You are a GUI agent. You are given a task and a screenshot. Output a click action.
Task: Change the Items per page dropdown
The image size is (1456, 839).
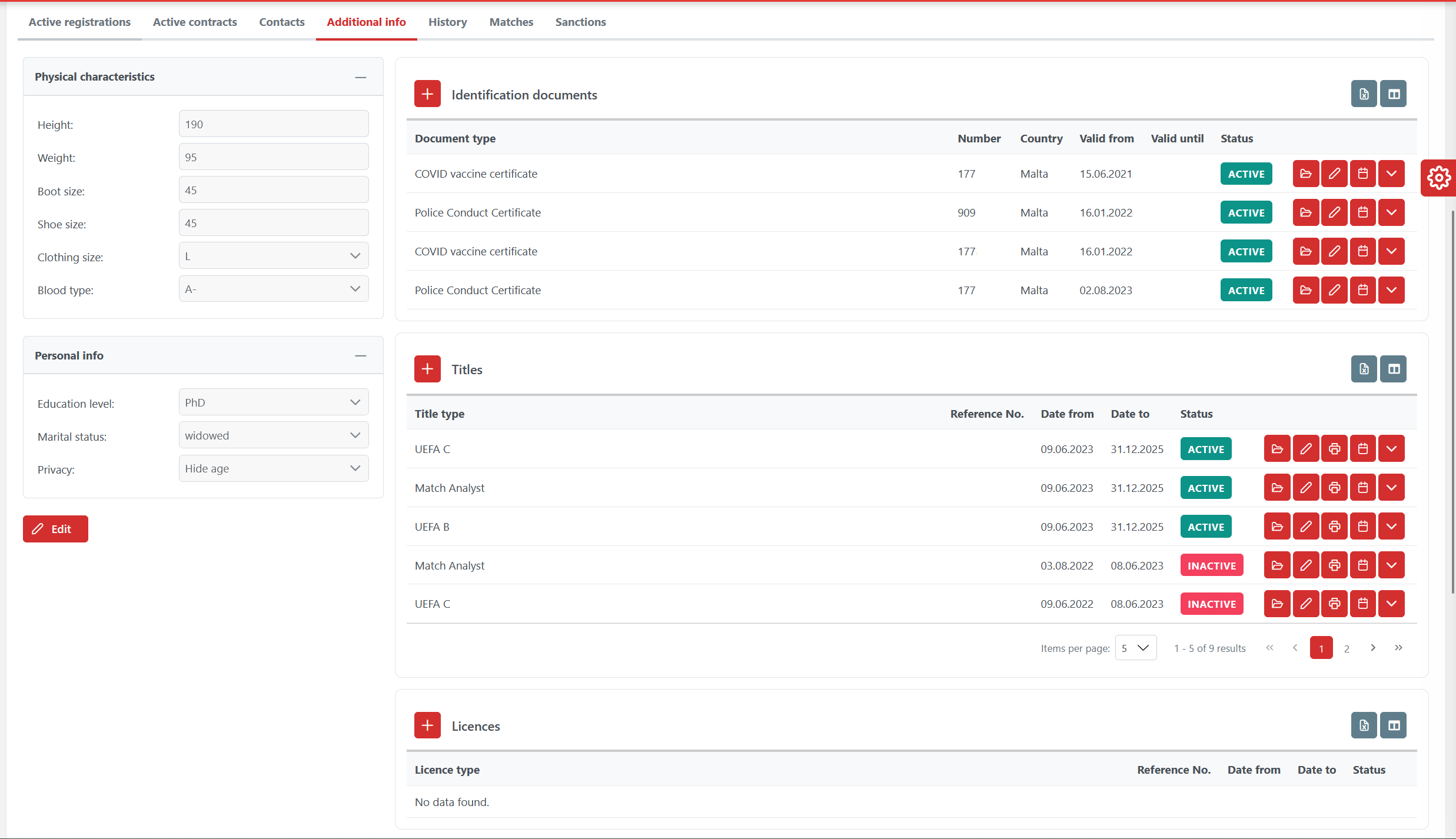click(x=1135, y=648)
